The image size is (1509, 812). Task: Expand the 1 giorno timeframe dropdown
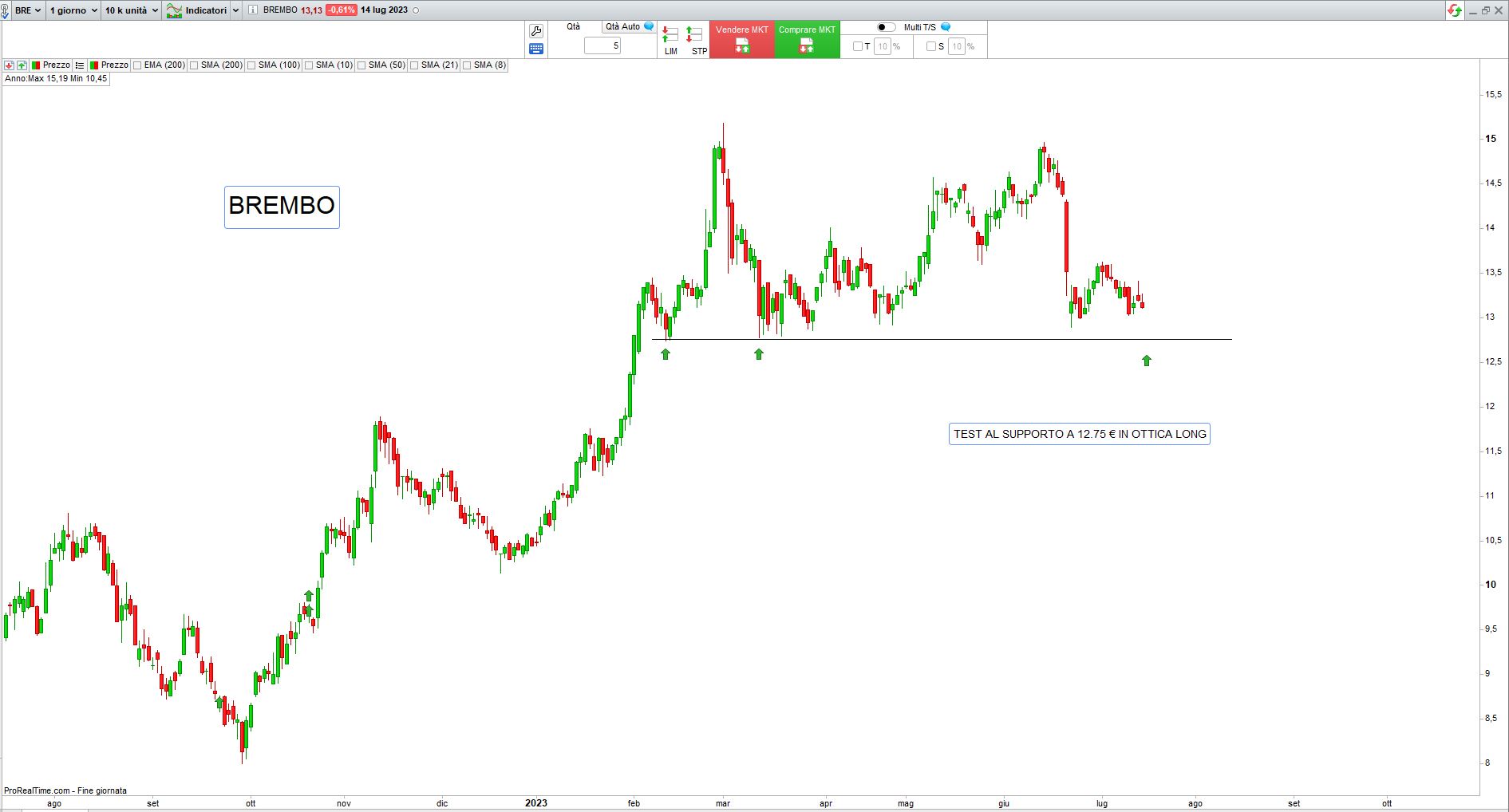[x=73, y=10]
